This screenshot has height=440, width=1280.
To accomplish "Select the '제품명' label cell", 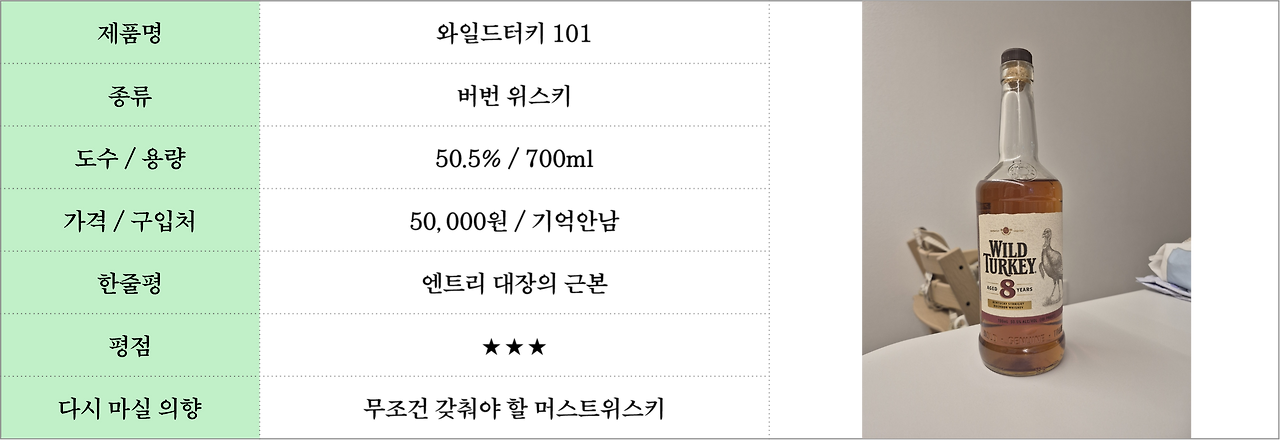I will 130,33.
